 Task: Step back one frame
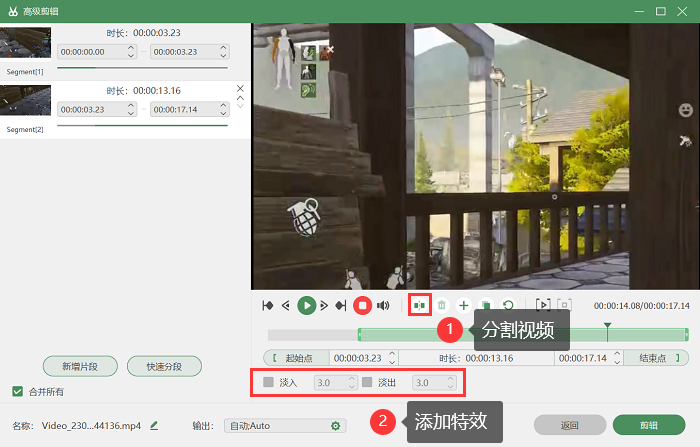tap(286, 305)
